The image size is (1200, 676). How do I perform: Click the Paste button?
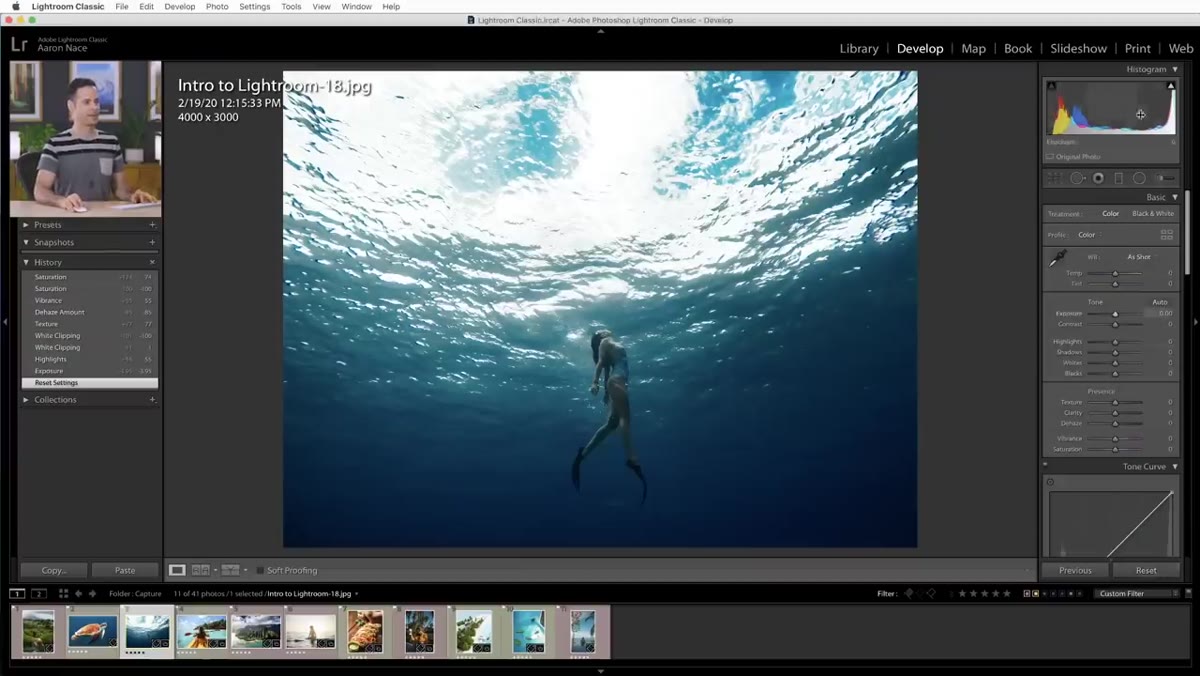[x=125, y=570]
